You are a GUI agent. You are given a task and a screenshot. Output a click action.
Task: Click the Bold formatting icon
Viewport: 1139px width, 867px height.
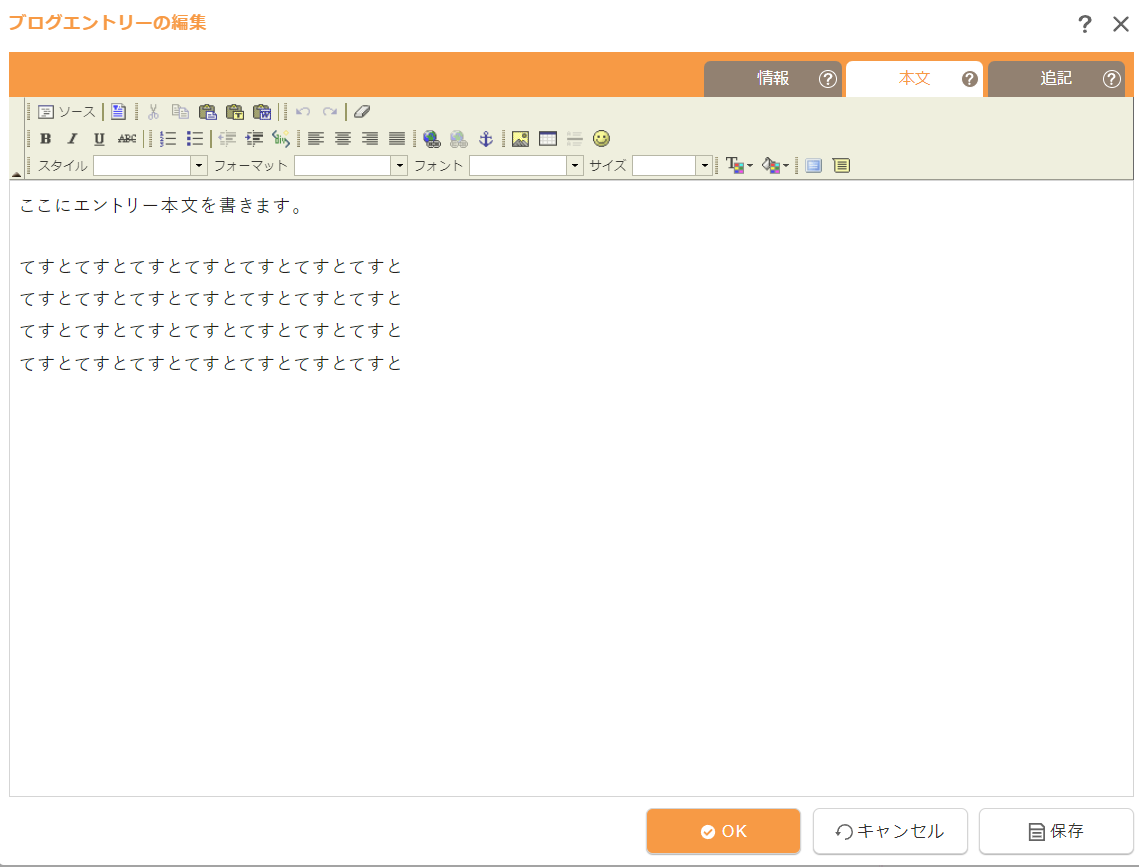point(45,139)
